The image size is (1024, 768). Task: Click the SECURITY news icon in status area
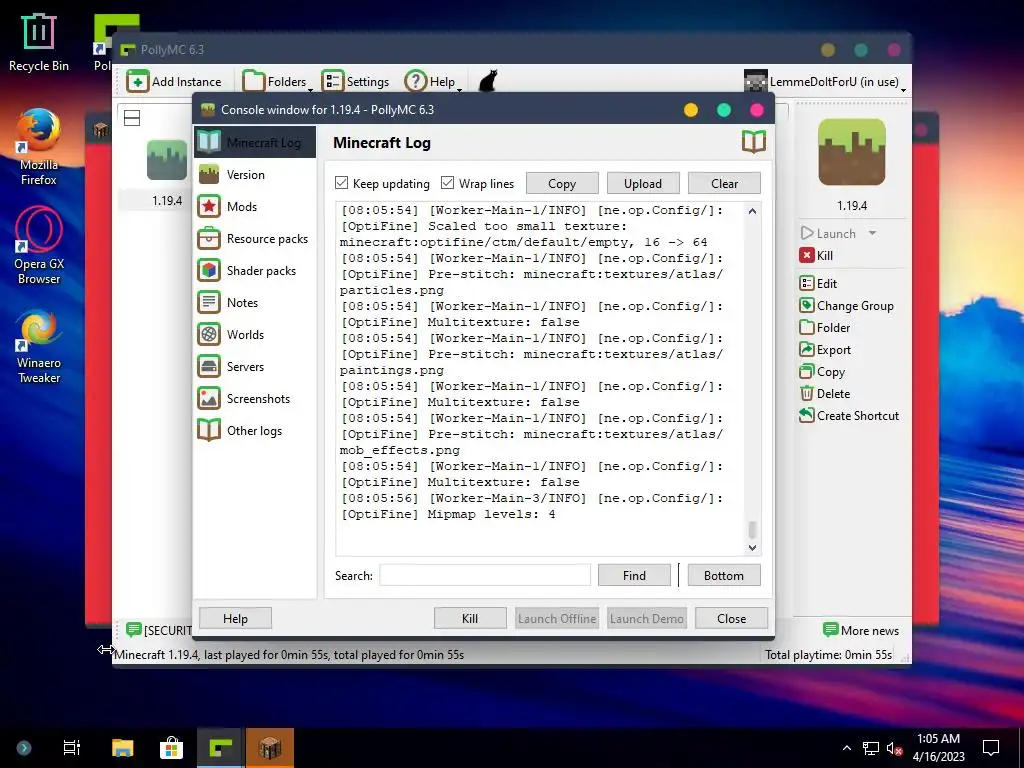[133, 630]
